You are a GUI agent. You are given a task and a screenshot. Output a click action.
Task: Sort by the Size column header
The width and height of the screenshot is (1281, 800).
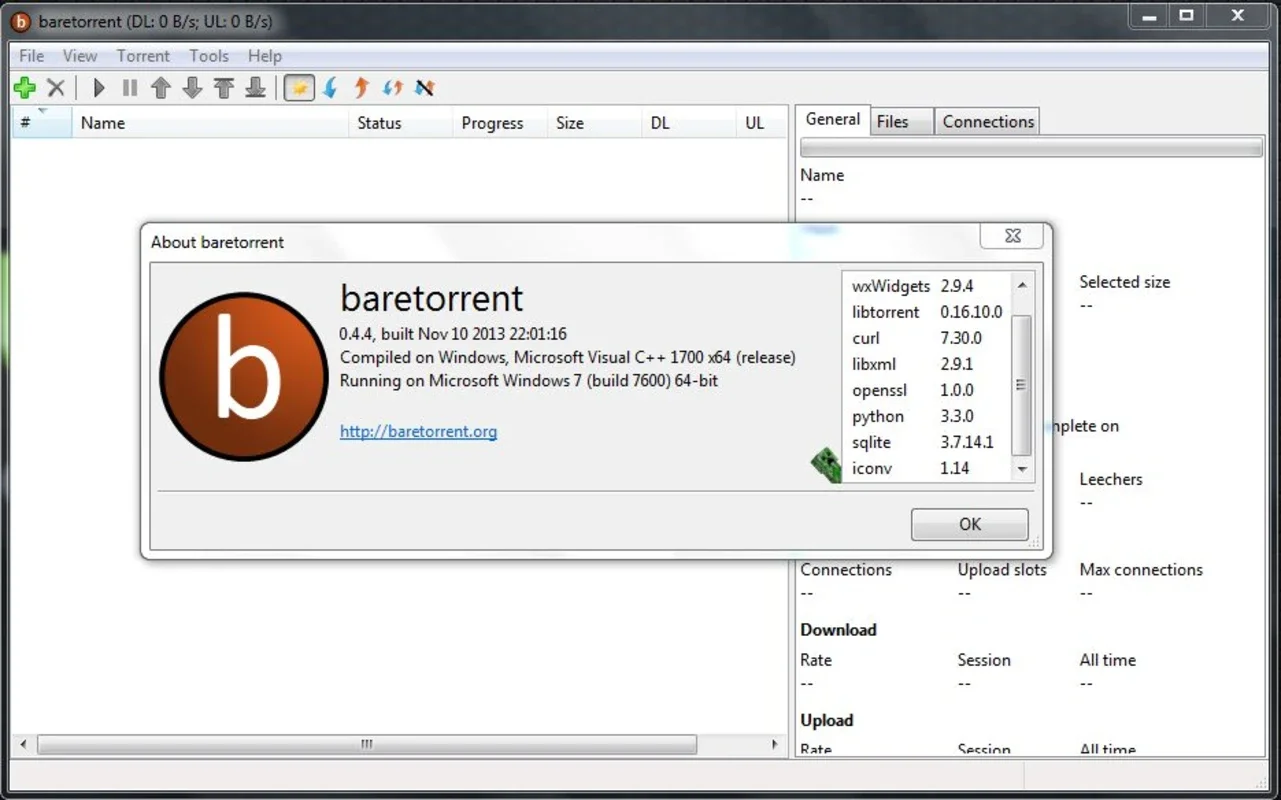pyautogui.click(x=594, y=123)
